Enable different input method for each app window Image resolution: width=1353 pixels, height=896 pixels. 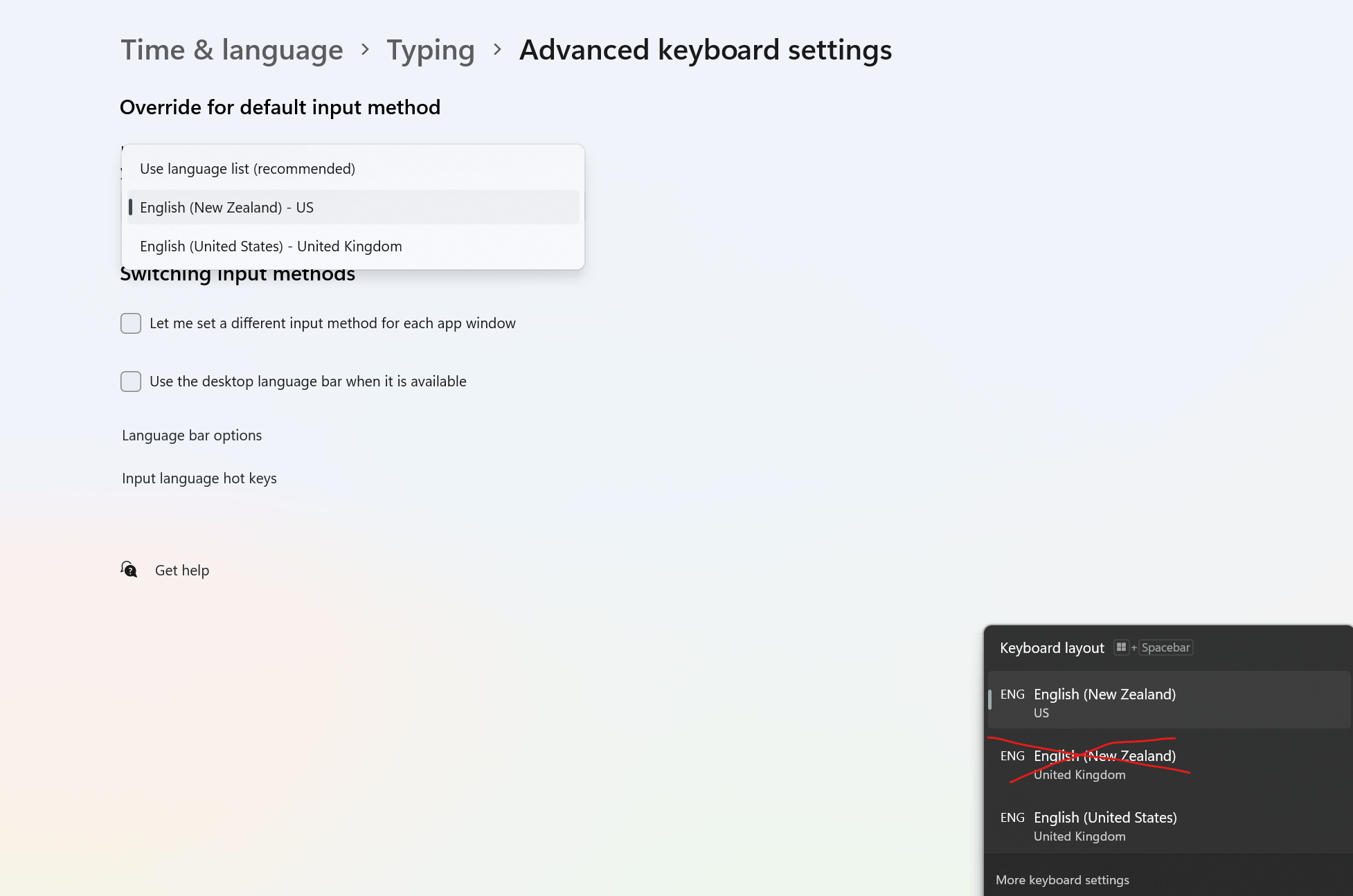point(131,323)
